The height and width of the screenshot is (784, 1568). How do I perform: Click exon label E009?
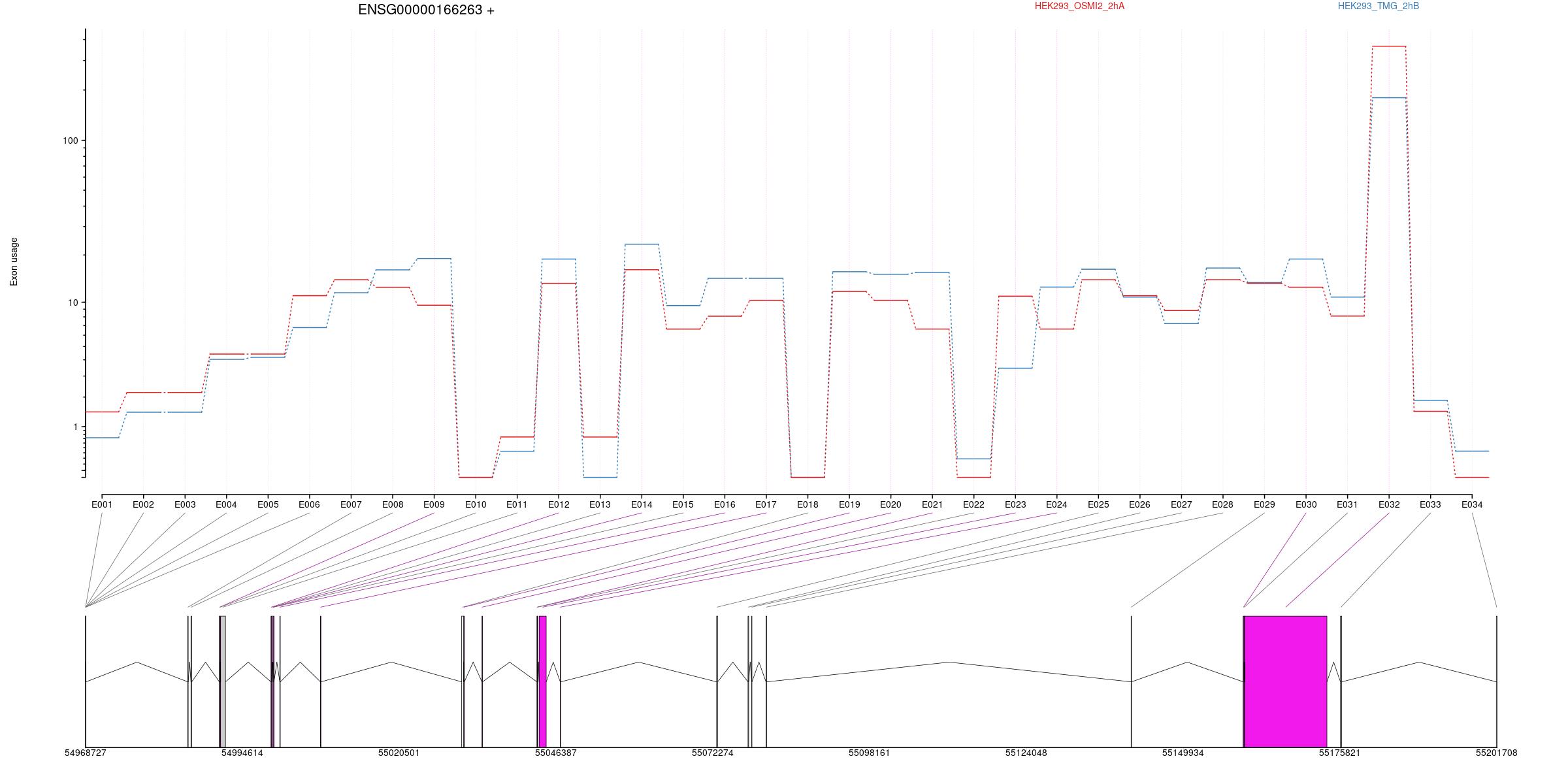(x=434, y=504)
